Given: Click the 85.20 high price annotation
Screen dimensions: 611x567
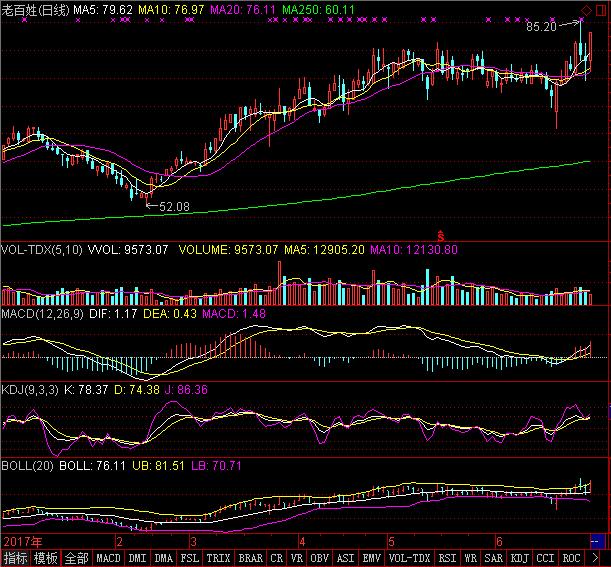Looking at the screenshot, I should tap(541, 26).
